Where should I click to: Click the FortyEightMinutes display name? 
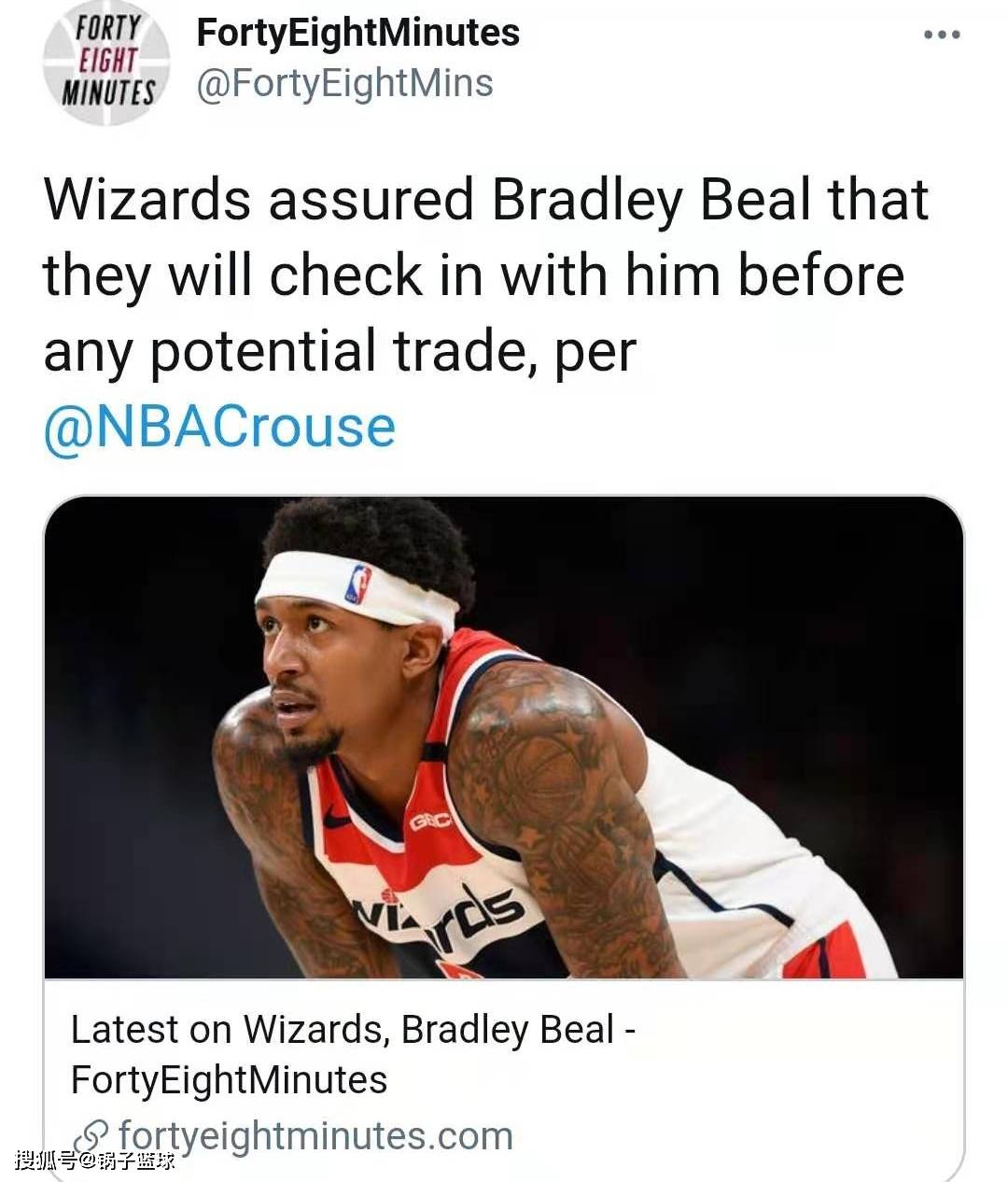pyautogui.click(x=358, y=33)
